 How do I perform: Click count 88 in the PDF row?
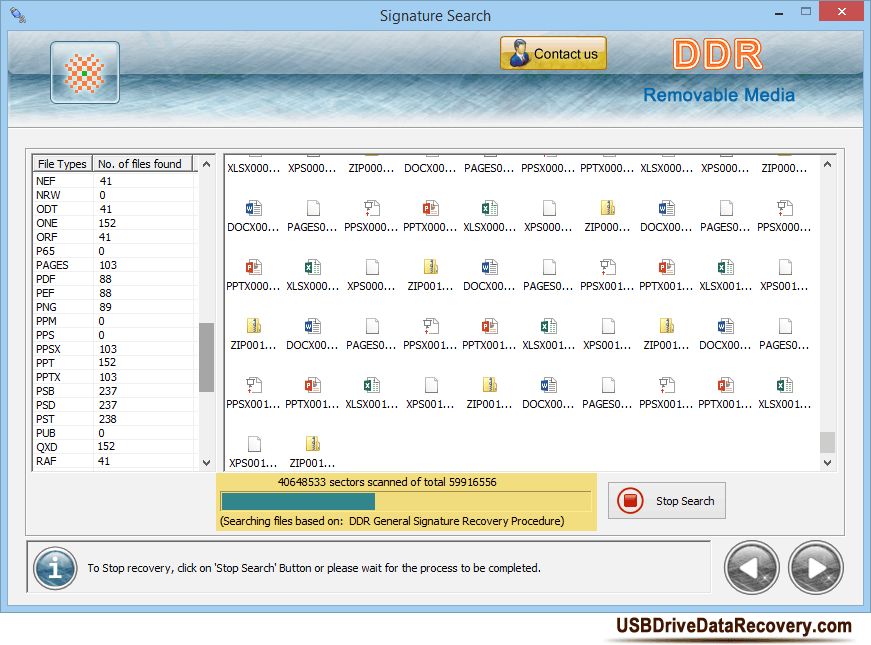tap(105, 279)
